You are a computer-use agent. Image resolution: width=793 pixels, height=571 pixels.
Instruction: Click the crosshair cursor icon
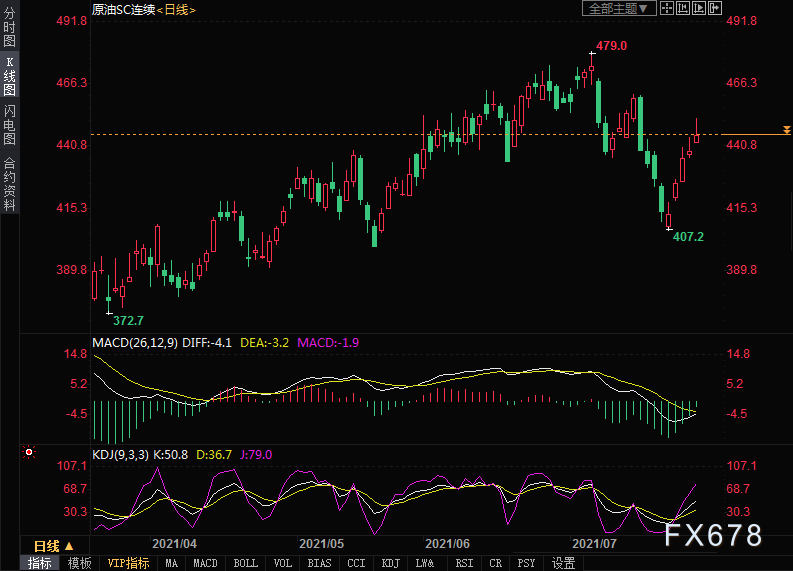click(667, 8)
